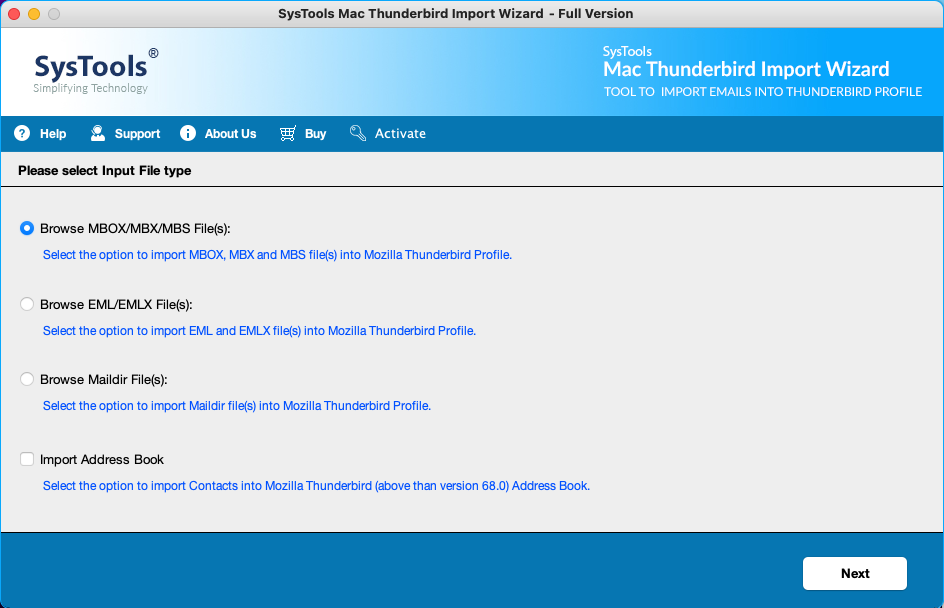
Task: Click the SysTools logo
Action: [x=96, y=71]
